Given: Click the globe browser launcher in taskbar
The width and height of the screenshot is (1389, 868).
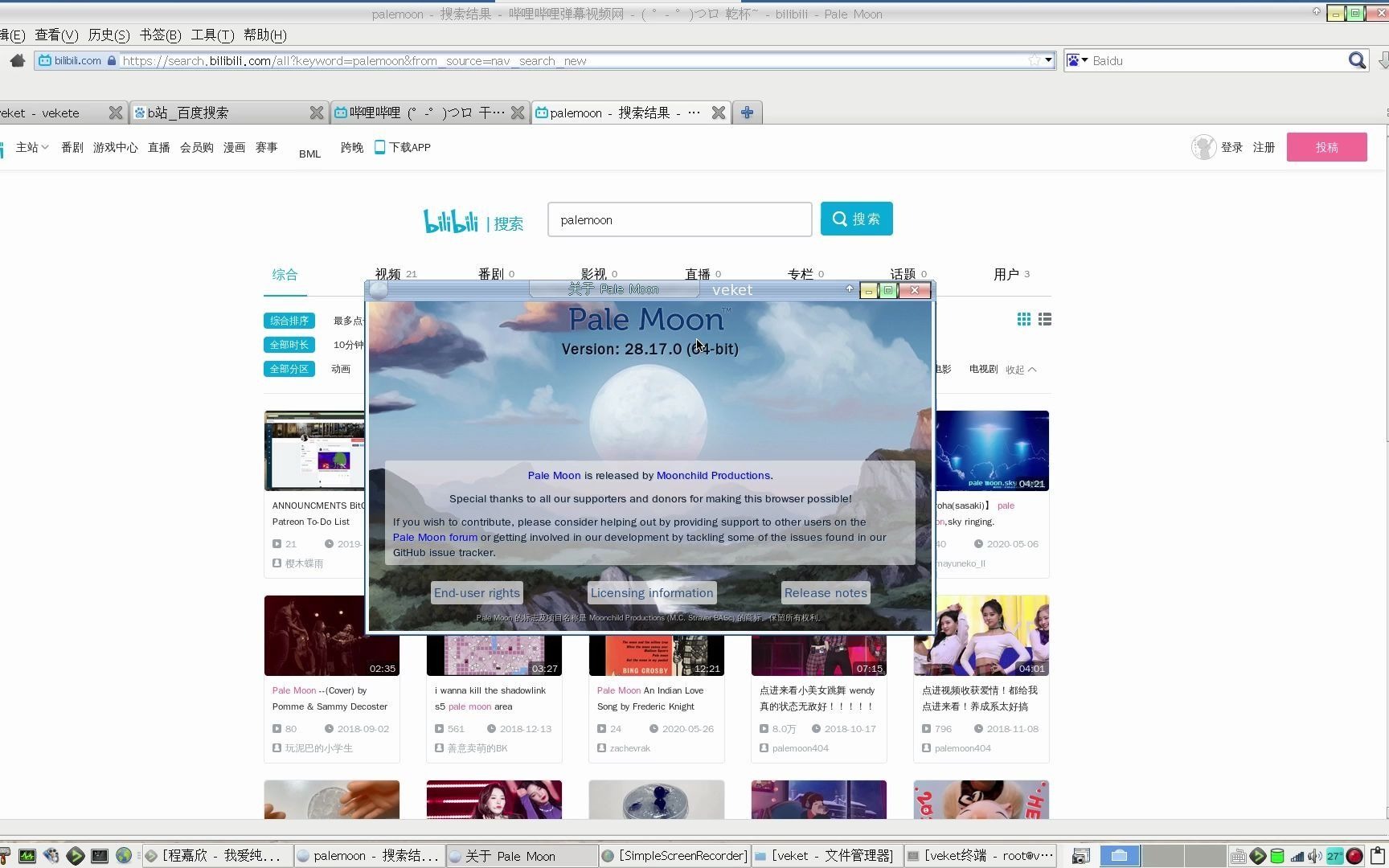Looking at the screenshot, I should tap(124, 856).
